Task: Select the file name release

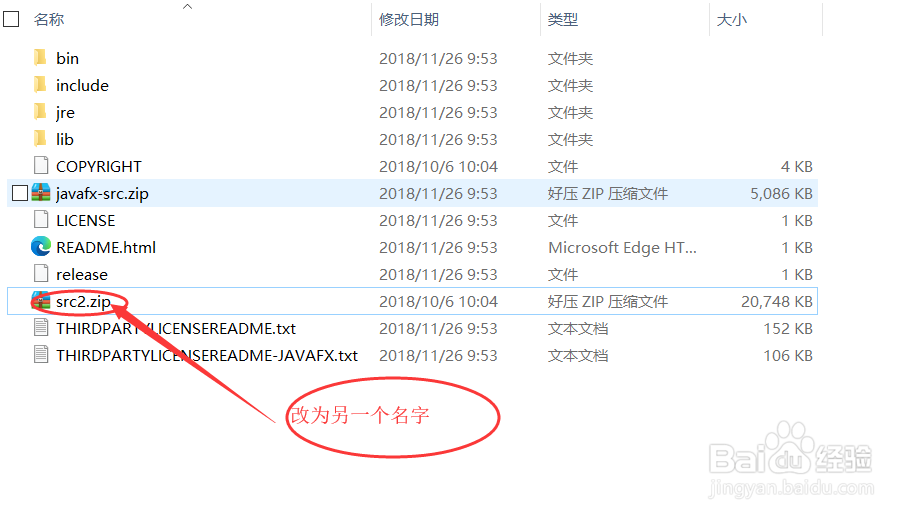Action: coord(82,275)
